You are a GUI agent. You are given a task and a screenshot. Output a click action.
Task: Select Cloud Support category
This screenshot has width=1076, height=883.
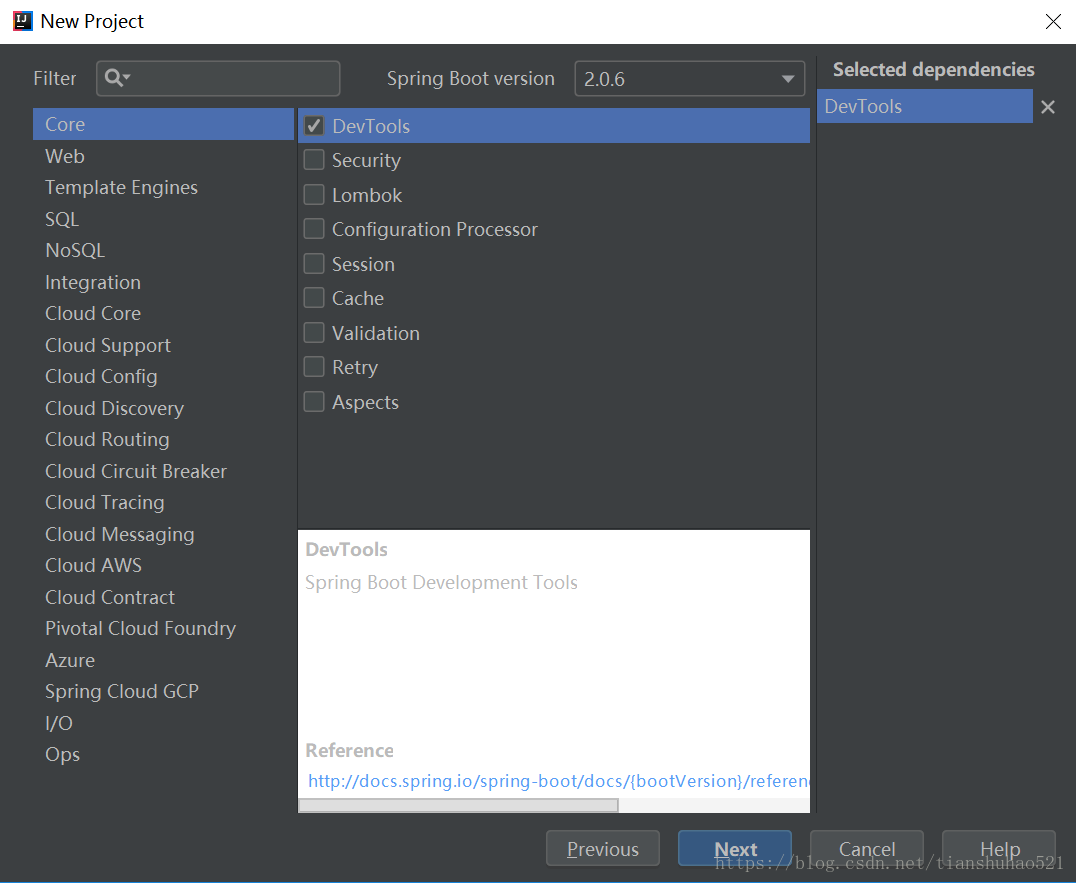(163, 345)
